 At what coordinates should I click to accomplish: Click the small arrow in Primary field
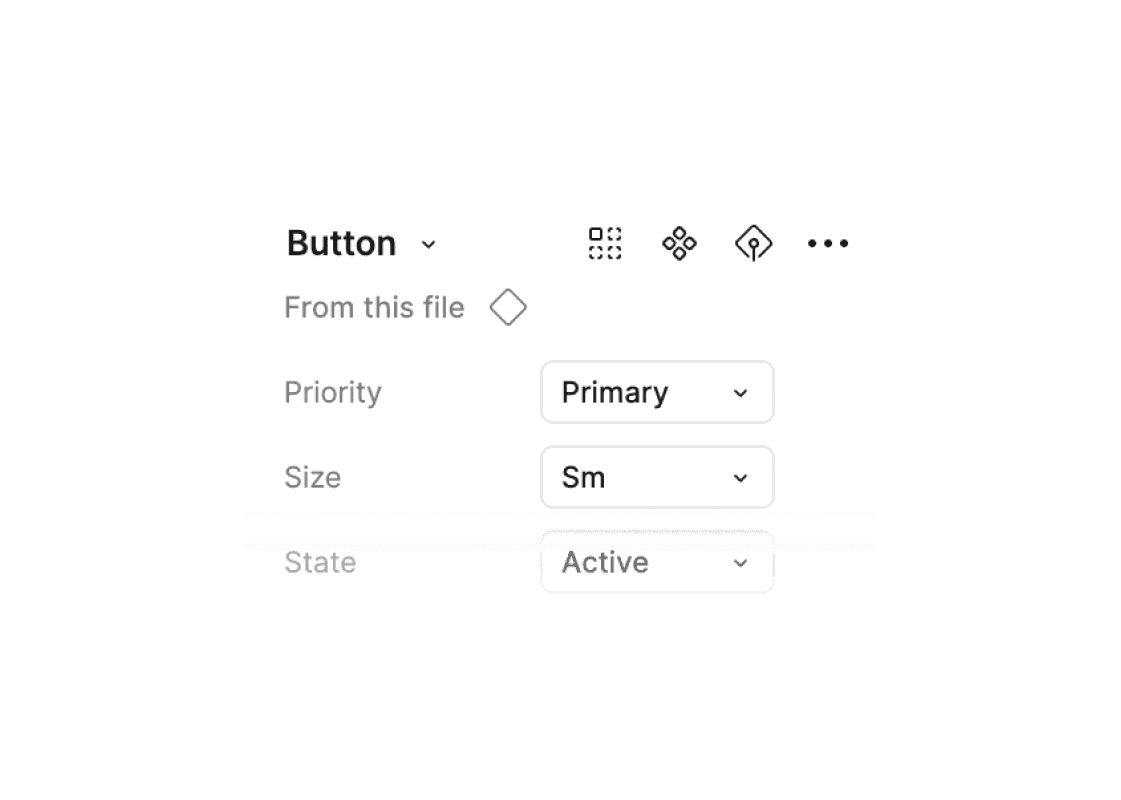click(740, 393)
